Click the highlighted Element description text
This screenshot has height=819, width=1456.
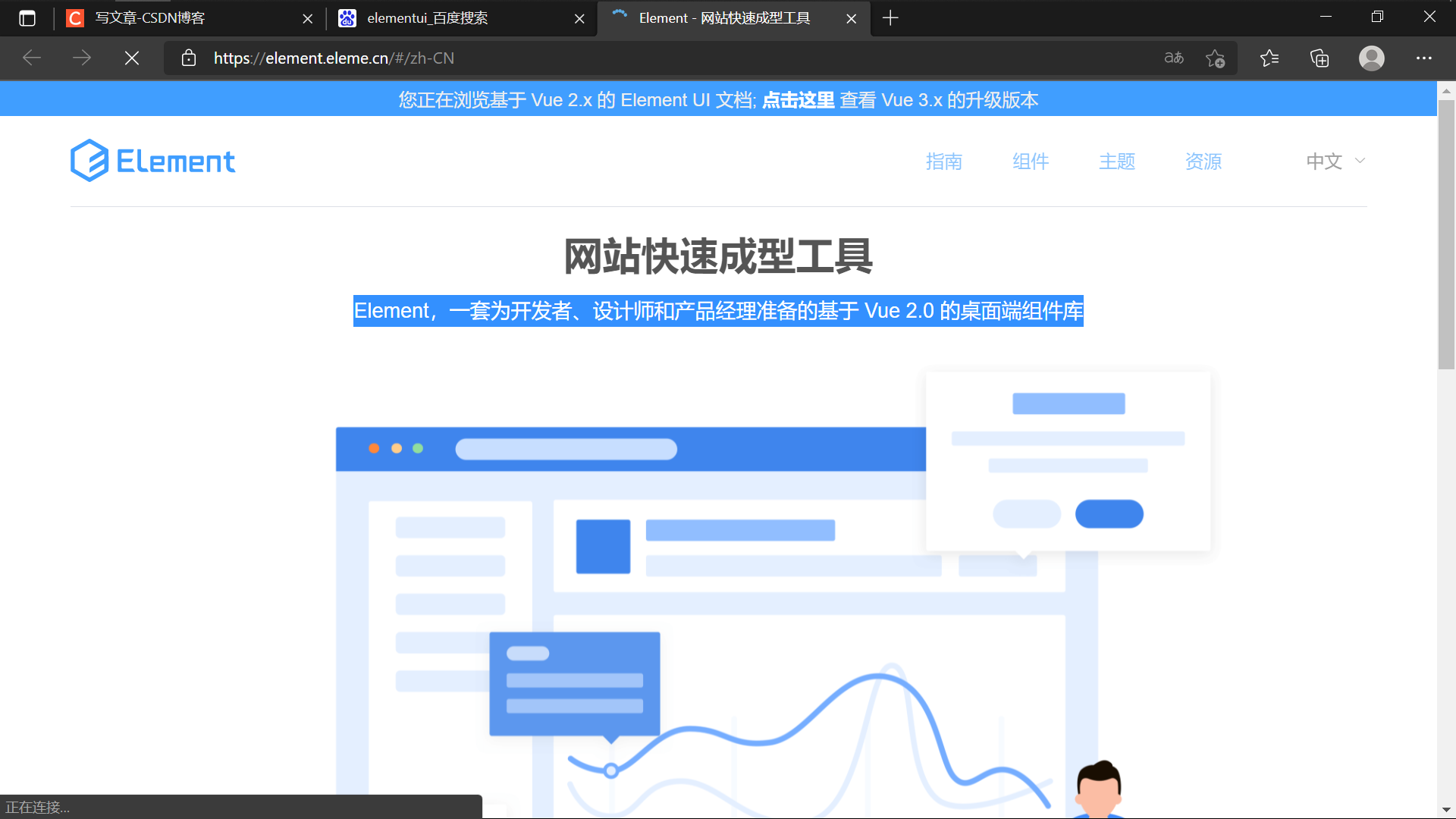pyautogui.click(x=718, y=311)
